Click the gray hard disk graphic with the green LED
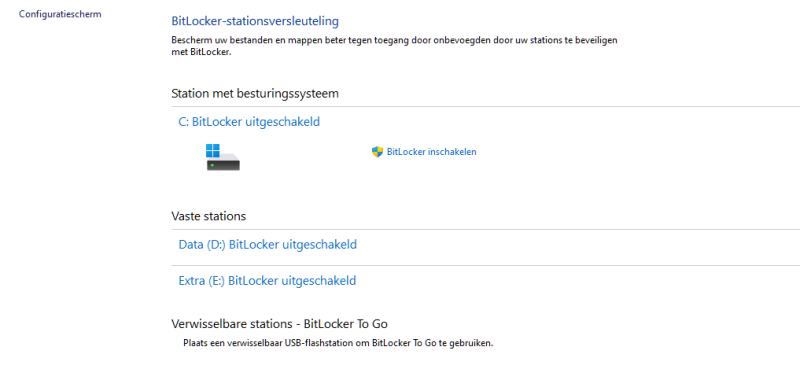800x391 pixels. point(223,163)
